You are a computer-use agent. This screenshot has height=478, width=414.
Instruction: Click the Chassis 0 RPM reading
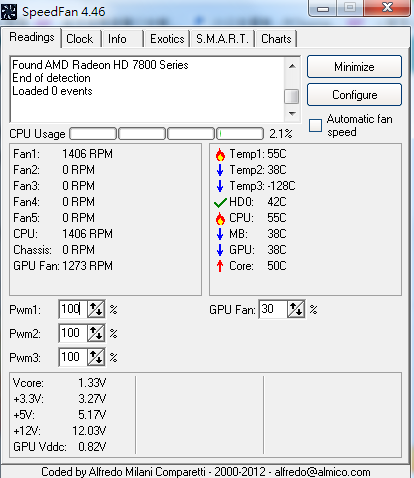(x=54, y=250)
